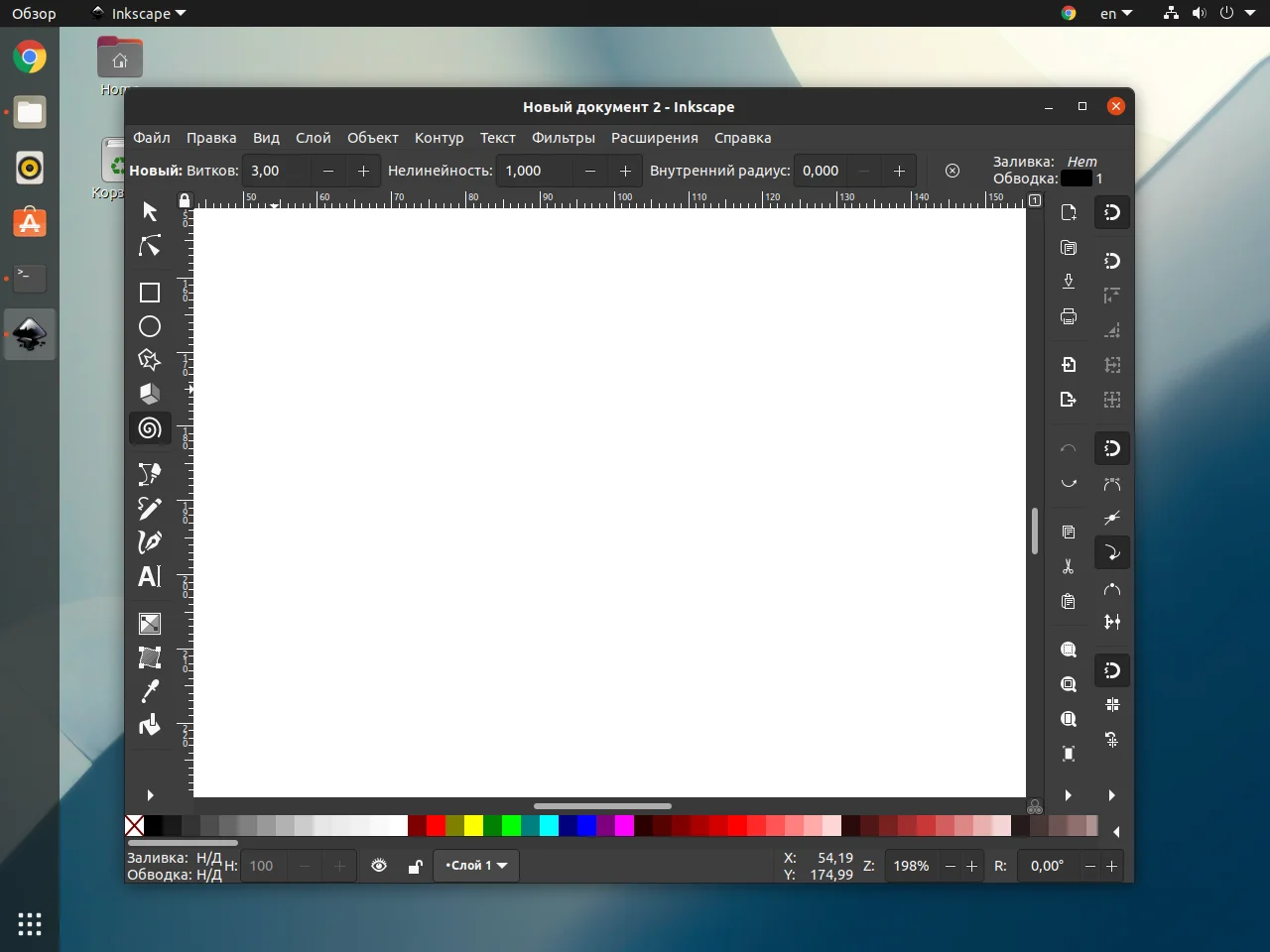Select the Text tool
The image size is (1270, 952).
pos(150,576)
